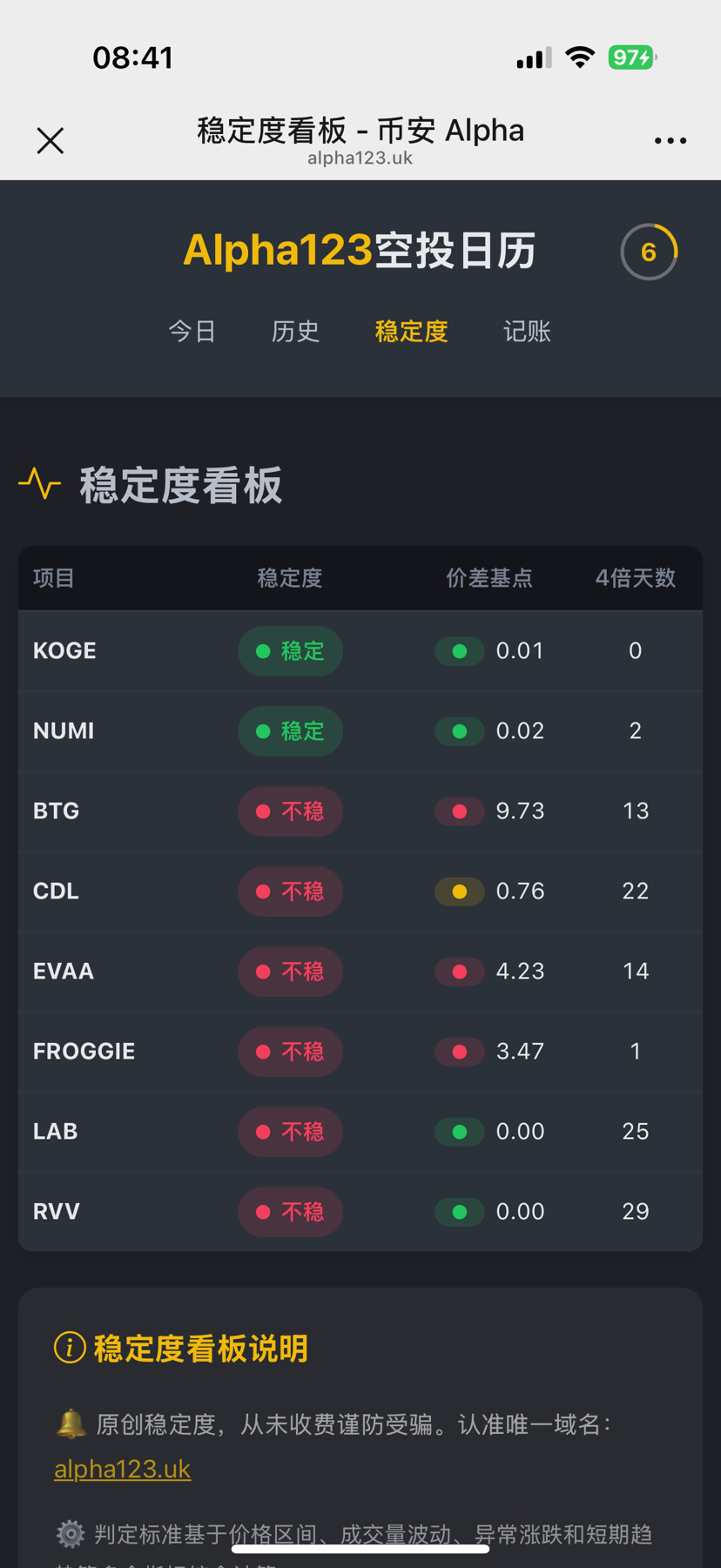Viewport: 721px width, 1568px height.
Task: Sort by the 价差基点 column header
Action: 489,578
